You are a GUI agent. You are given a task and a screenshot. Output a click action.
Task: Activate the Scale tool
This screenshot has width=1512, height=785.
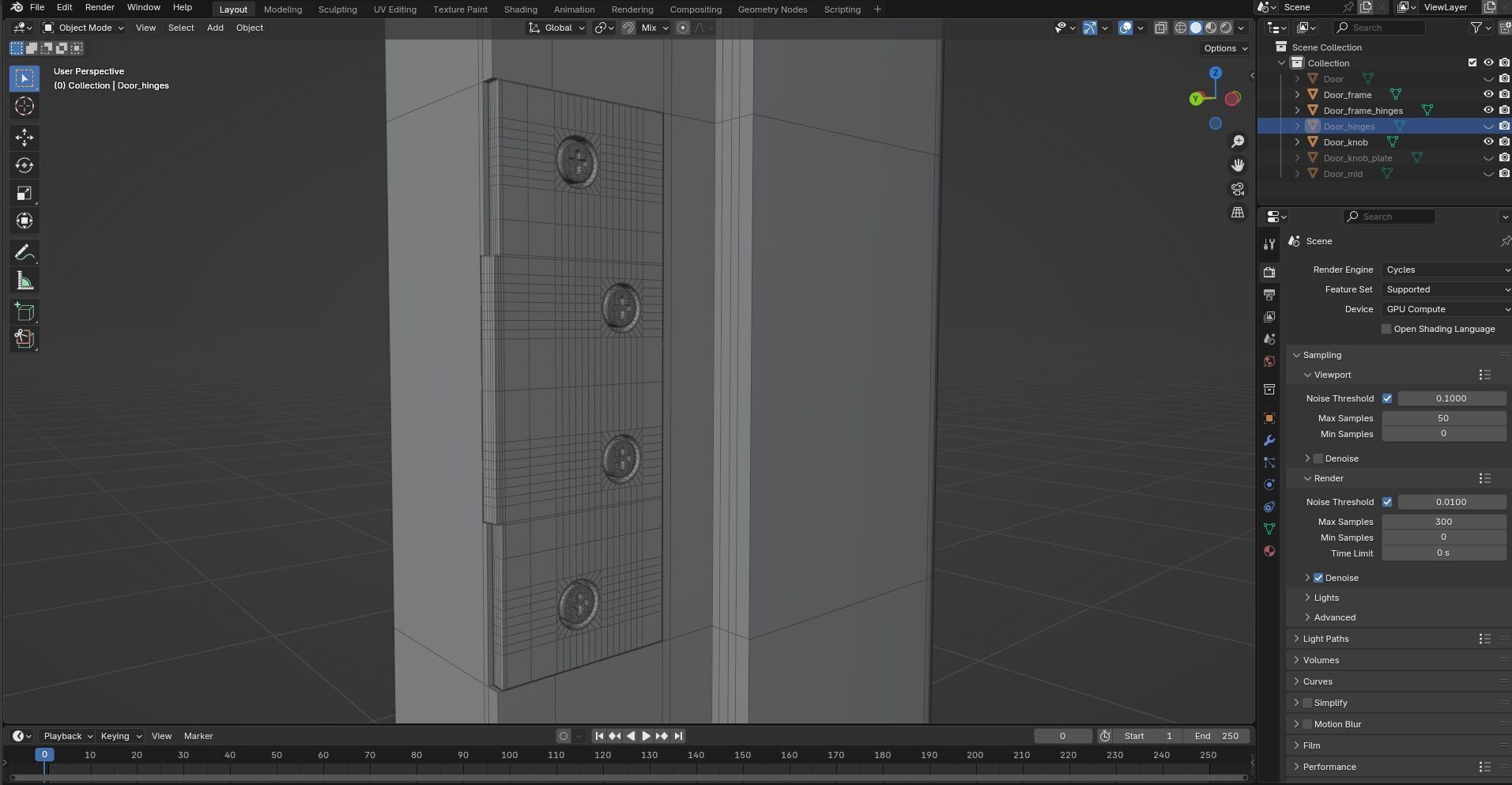click(x=25, y=193)
